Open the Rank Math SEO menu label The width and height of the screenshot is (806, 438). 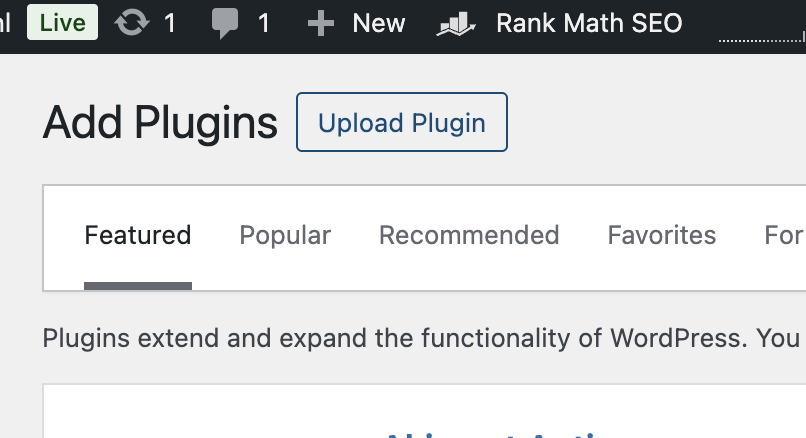click(x=589, y=23)
